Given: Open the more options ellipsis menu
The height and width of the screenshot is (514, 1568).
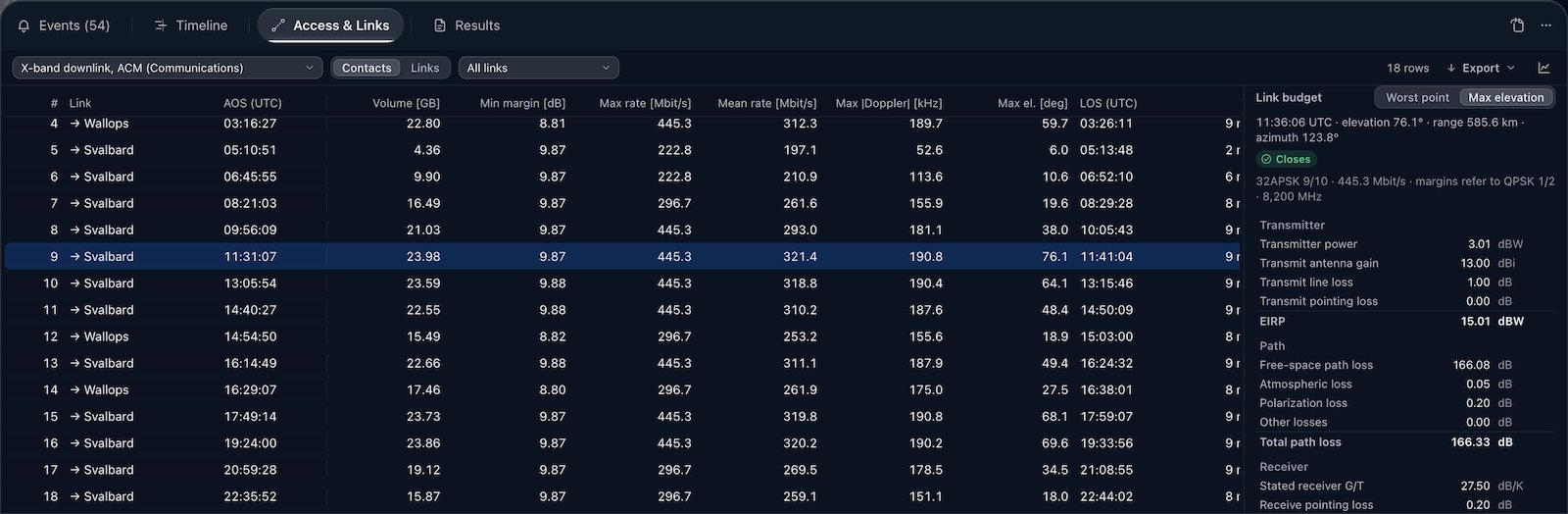Looking at the screenshot, I should click(x=1546, y=26).
